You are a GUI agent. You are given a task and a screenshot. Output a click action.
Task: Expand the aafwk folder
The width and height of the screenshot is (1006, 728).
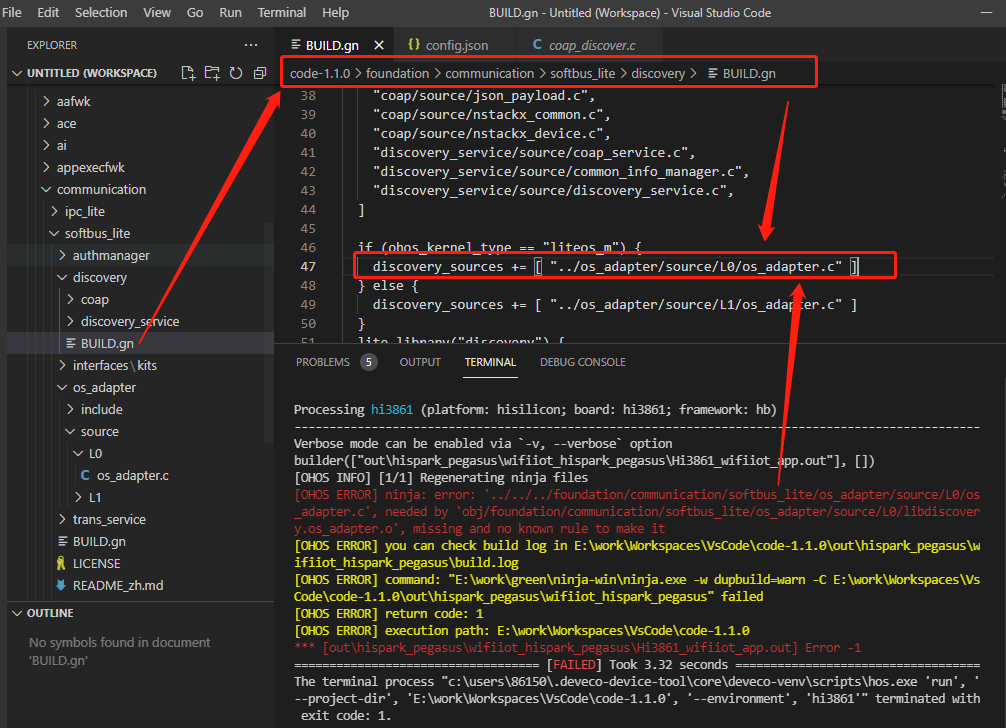75,101
